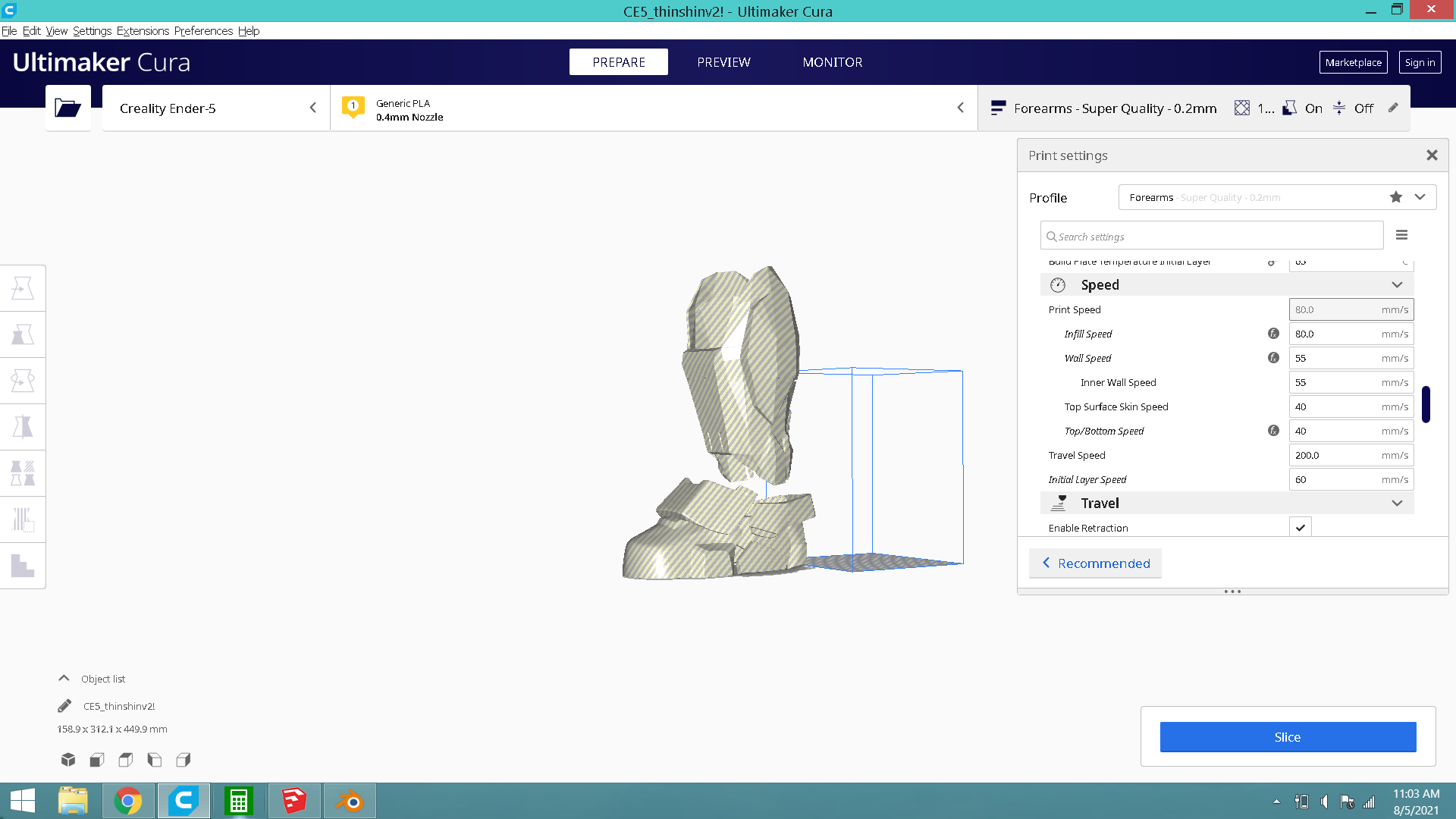Click the Infill Speed value field
The height and width of the screenshot is (819, 1456).
pyautogui.click(x=1351, y=334)
